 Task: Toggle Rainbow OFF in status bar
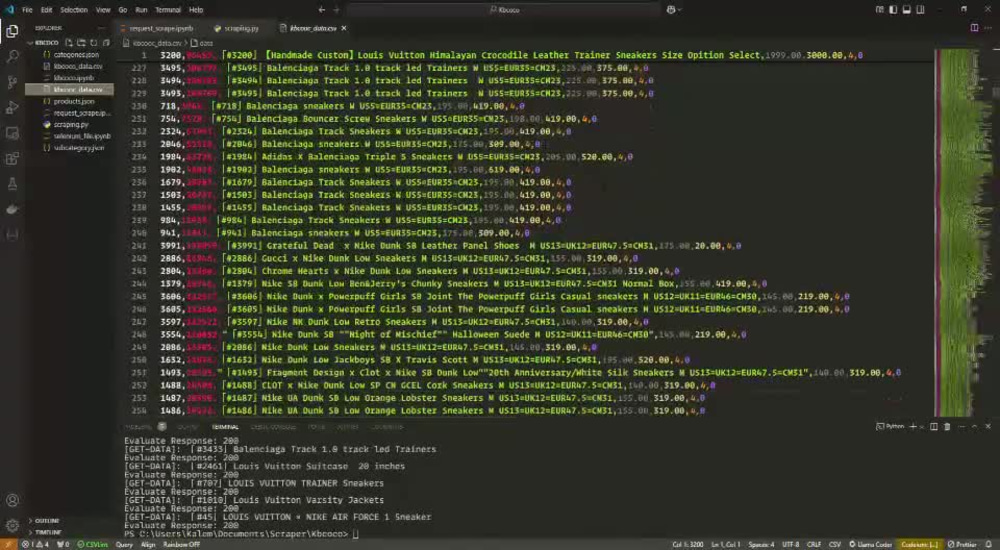coord(181,544)
